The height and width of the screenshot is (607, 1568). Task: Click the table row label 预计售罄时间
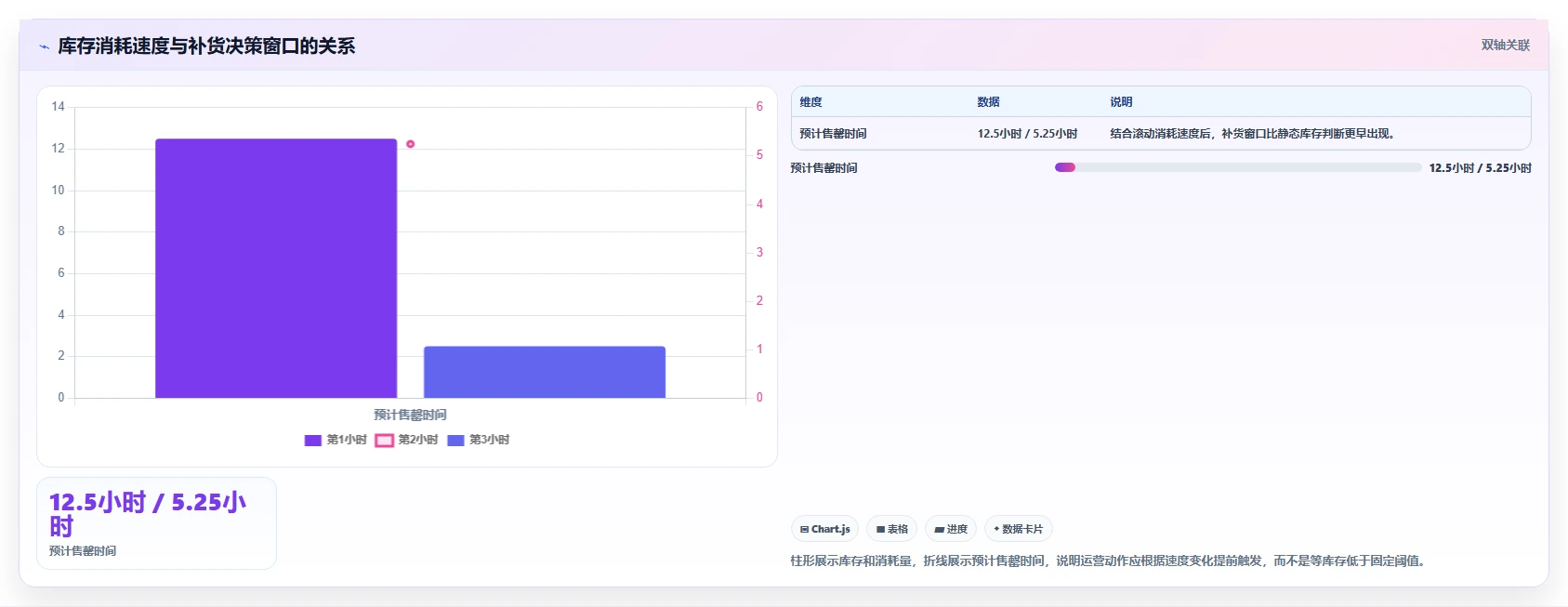[833, 134]
